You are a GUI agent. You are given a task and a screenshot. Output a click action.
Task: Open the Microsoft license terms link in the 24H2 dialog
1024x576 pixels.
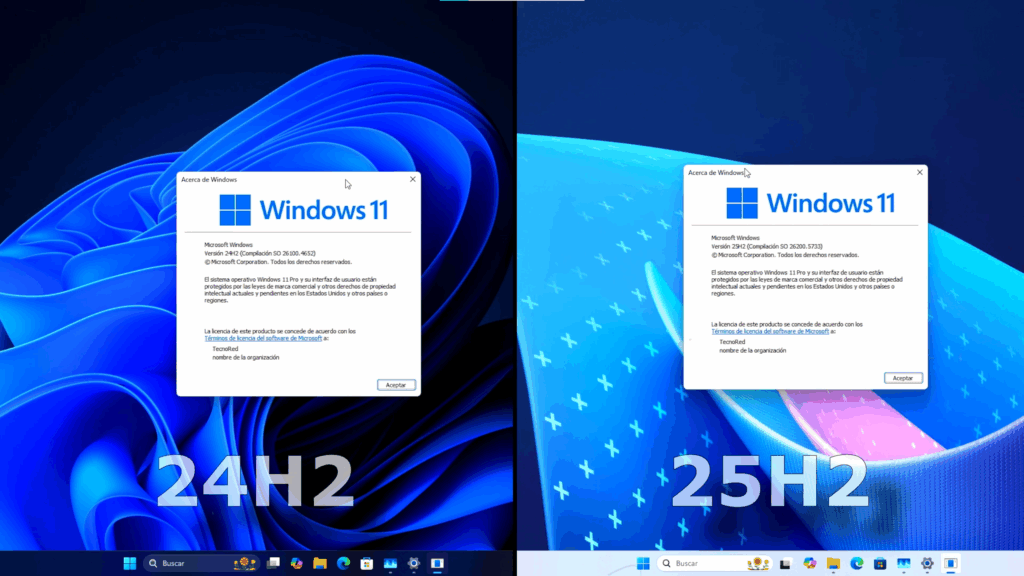pos(263,338)
